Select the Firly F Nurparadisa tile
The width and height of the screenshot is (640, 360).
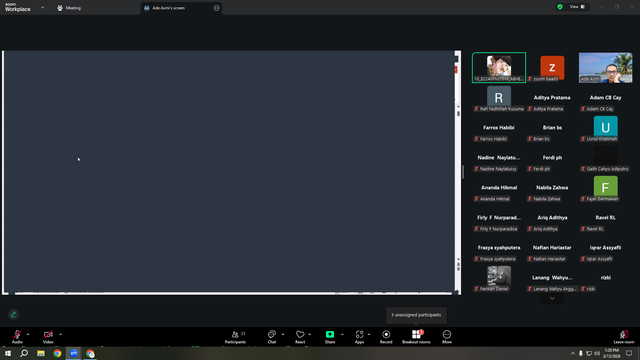point(499,218)
